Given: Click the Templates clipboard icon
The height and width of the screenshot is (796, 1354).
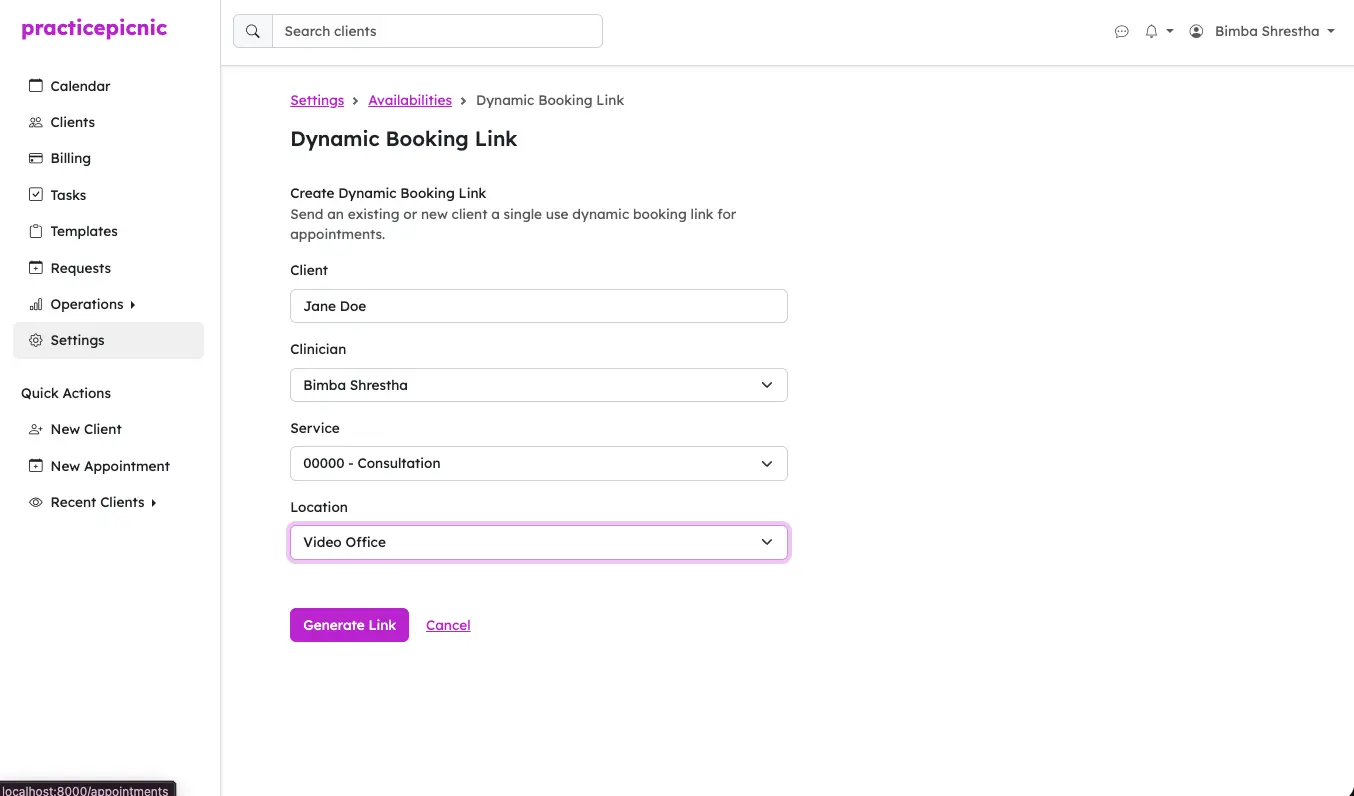Looking at the screenshot, I should [36, 231].
